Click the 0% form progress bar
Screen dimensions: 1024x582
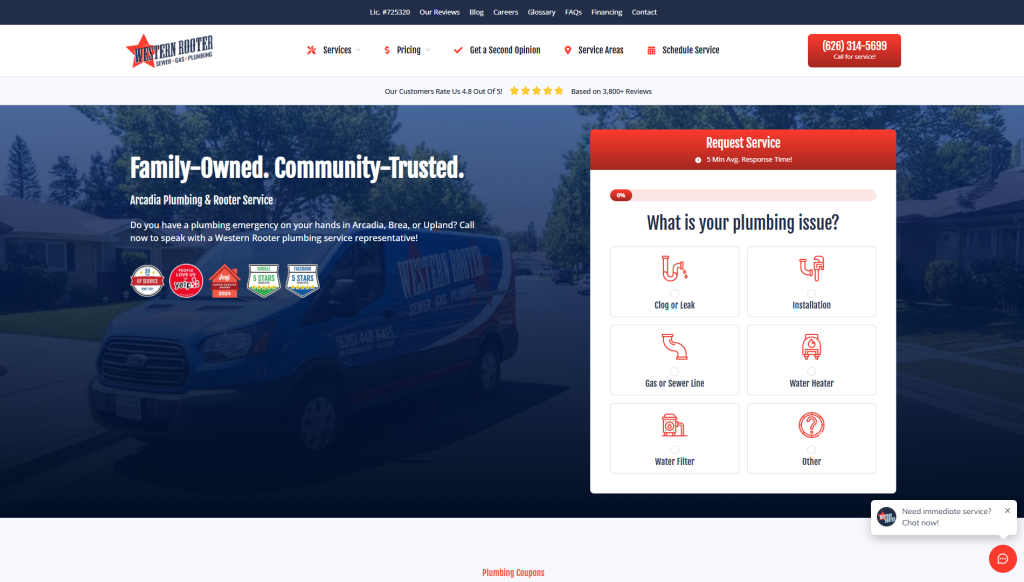click(742, 195)
